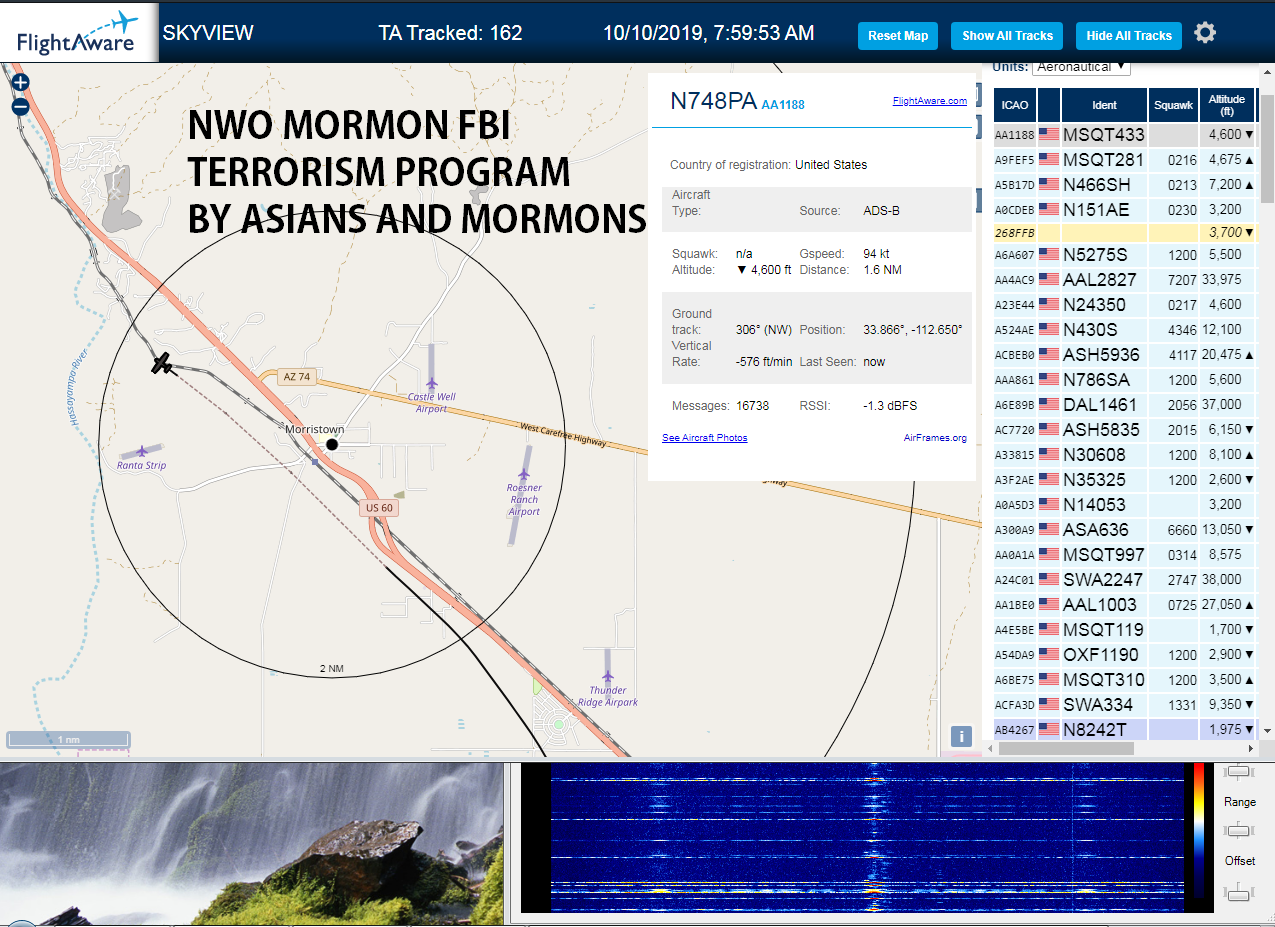Sort table by Squawk column header
Screen dimensions: 1275x927
click(x=1173, y=104)
